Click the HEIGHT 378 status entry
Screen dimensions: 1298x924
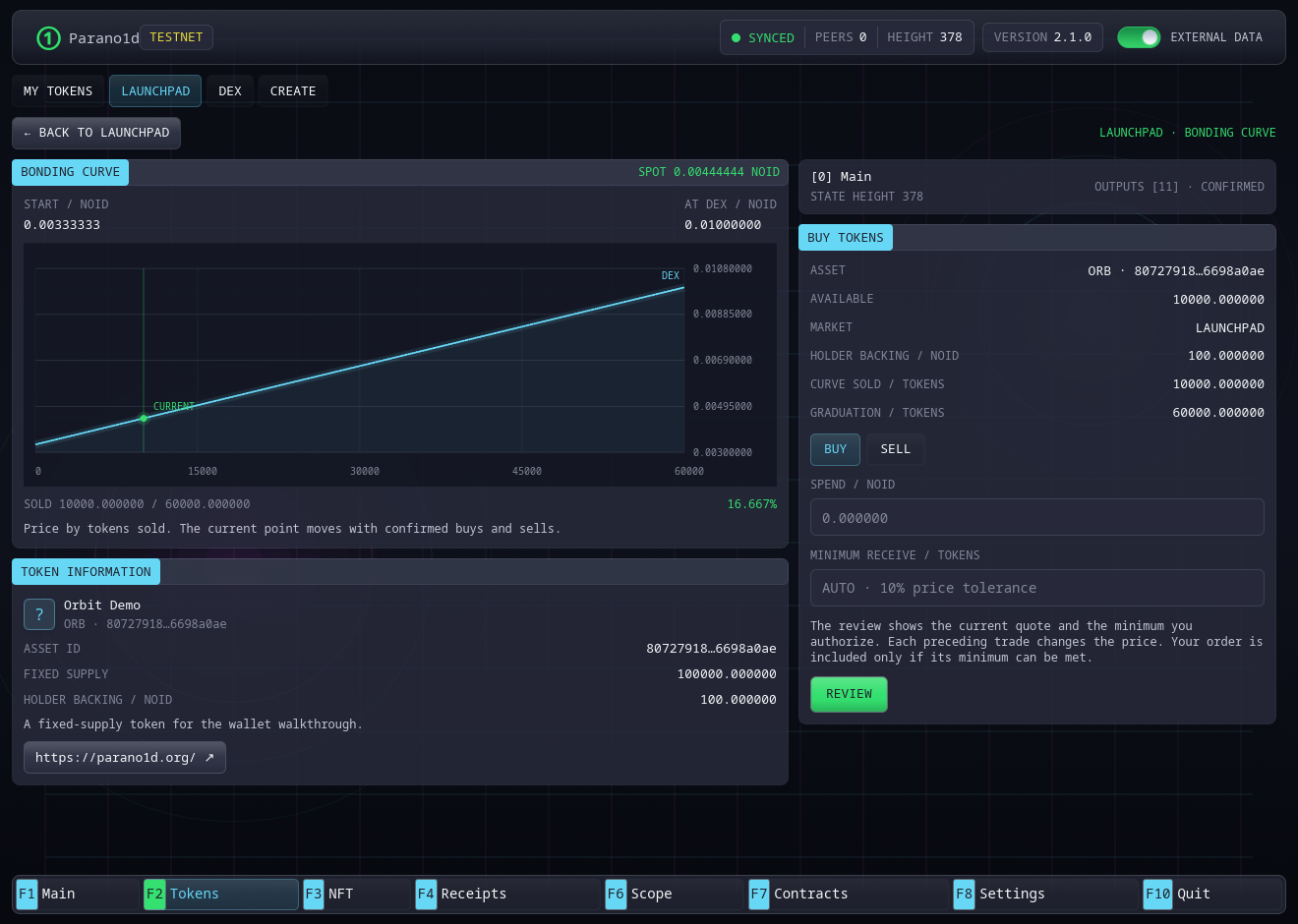(924, 37)
